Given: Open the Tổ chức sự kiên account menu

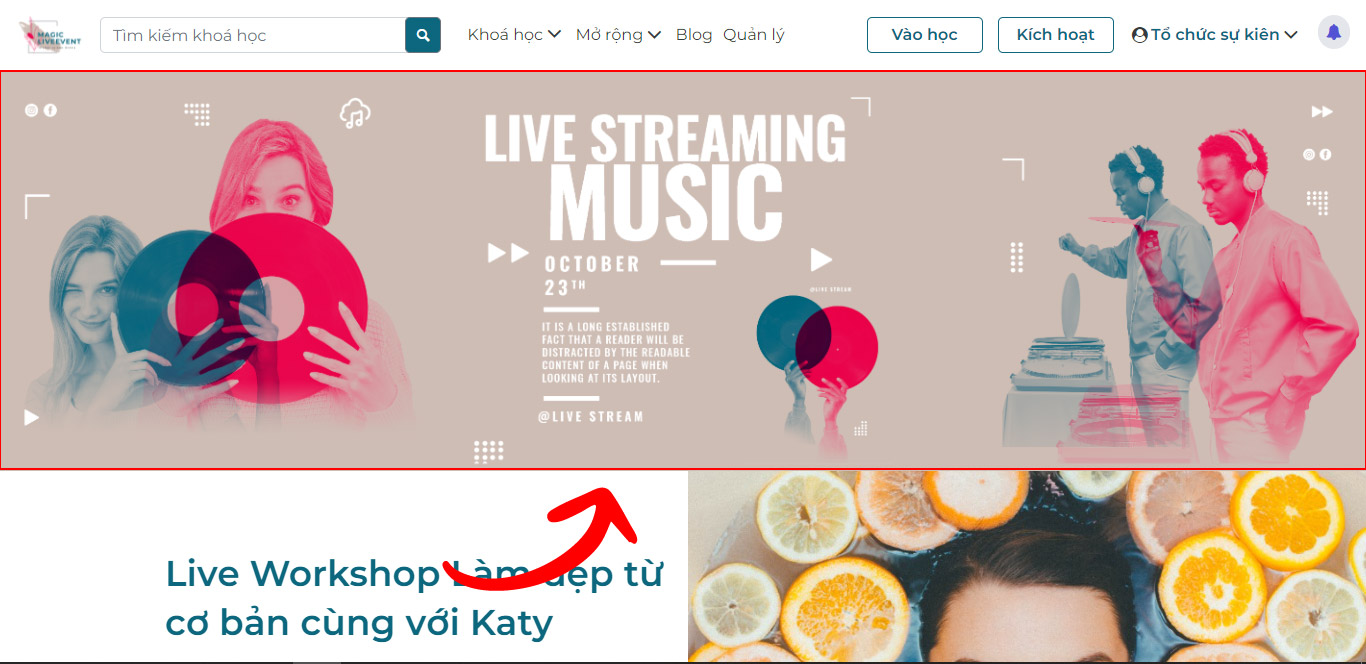Looking at the screenshot, I should 1215,35.
